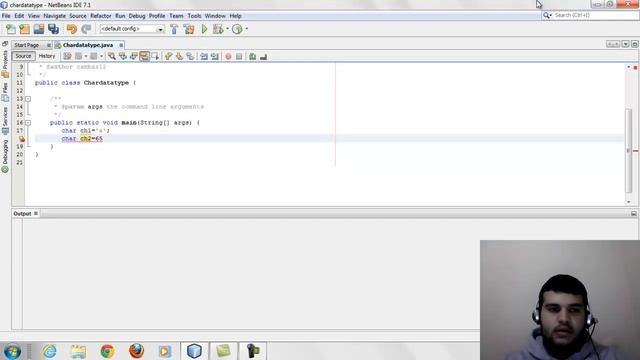Build the project with the hammer icon
This screenshot has width=640, height=360.
pyautogui.click(x=174, y=29)
